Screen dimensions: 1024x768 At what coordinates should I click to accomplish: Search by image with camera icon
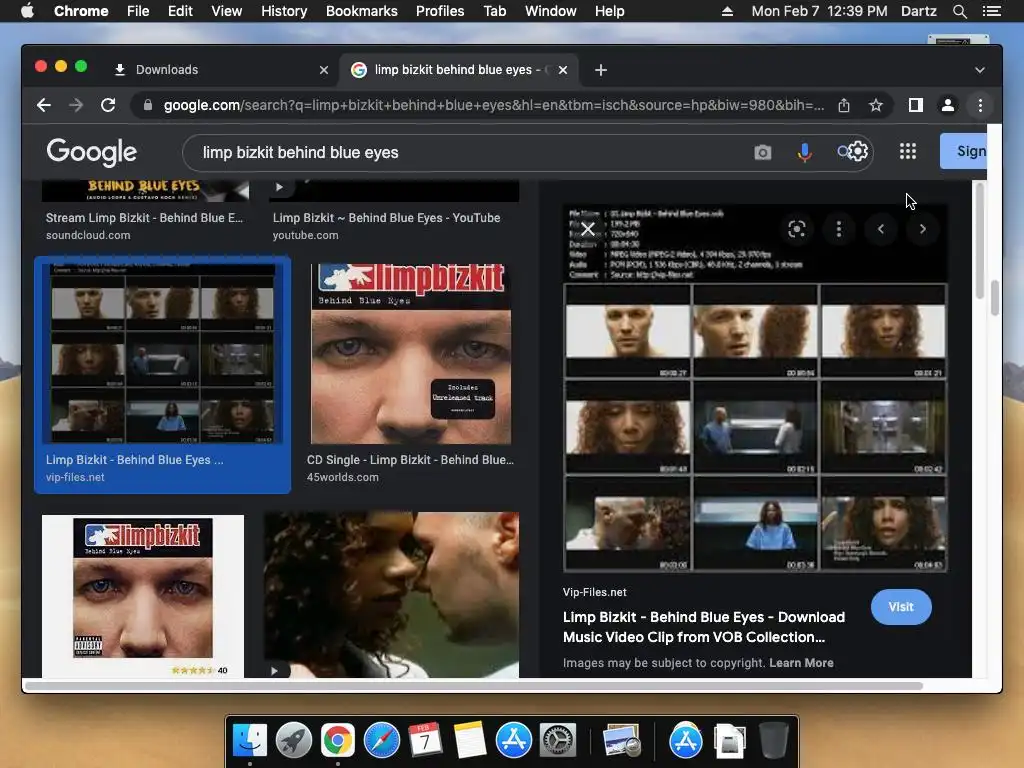click(762, 152)
